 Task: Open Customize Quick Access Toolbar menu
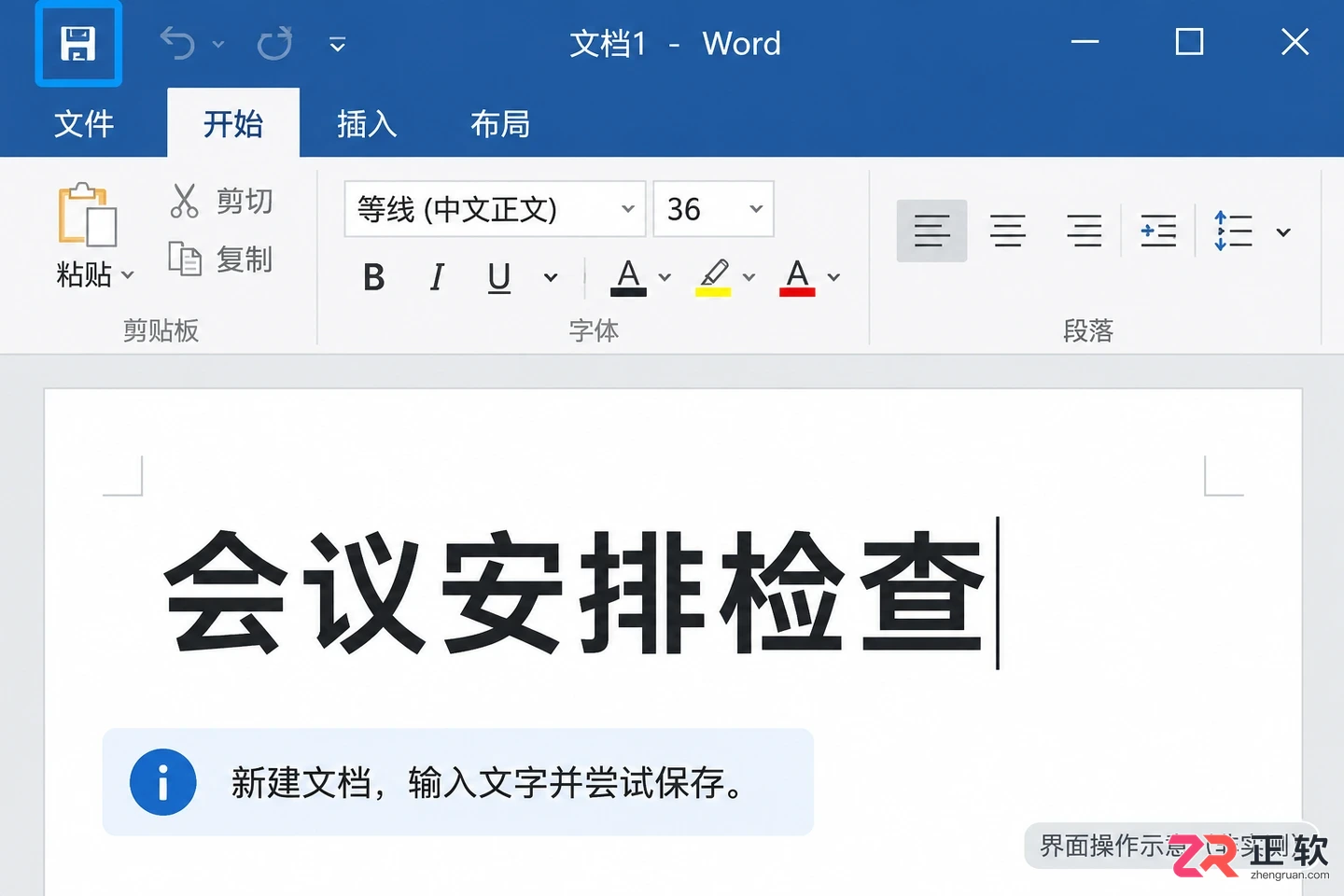(338, 44)
